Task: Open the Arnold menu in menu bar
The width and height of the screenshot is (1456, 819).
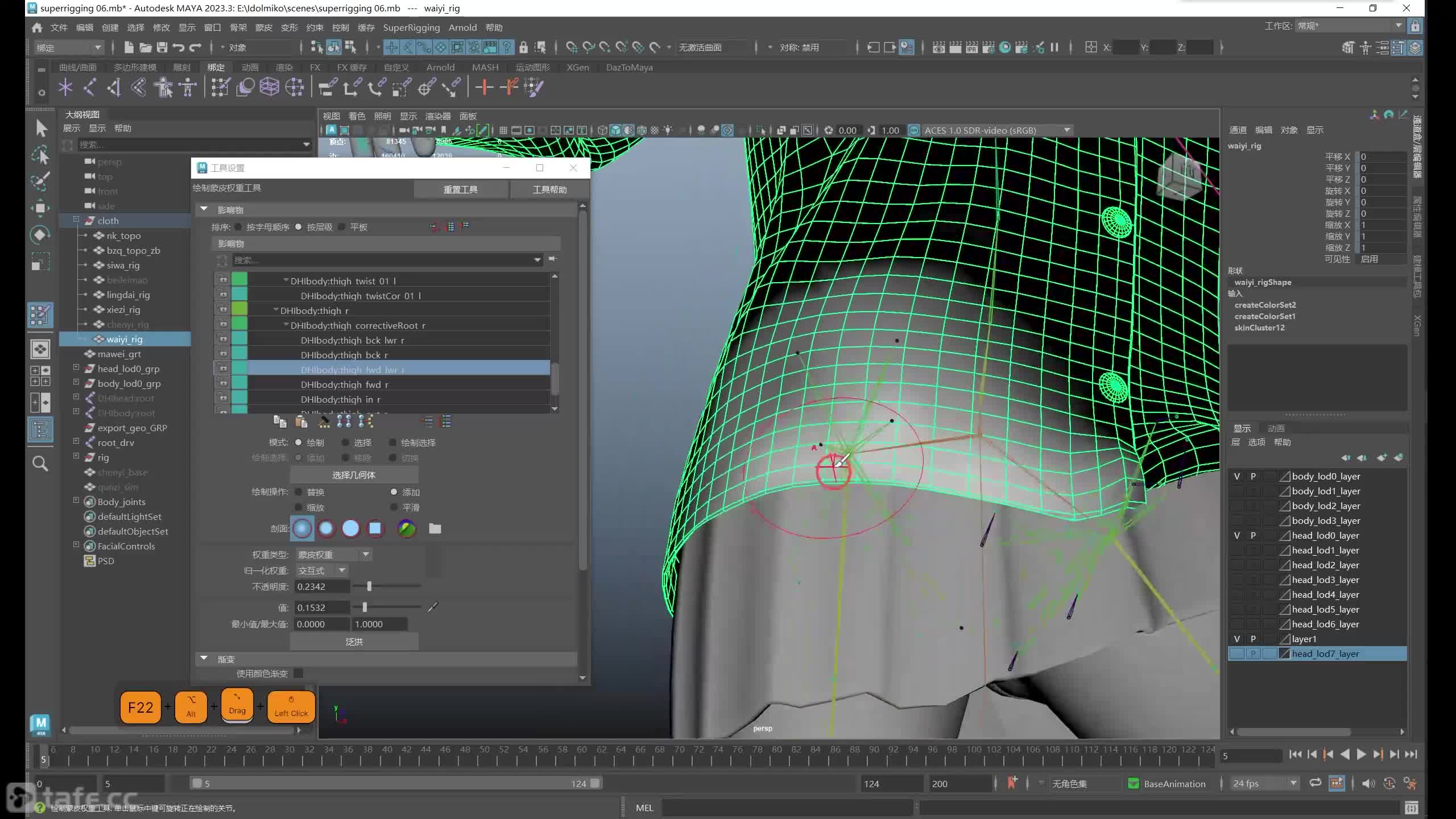Action: pos(462,27)
